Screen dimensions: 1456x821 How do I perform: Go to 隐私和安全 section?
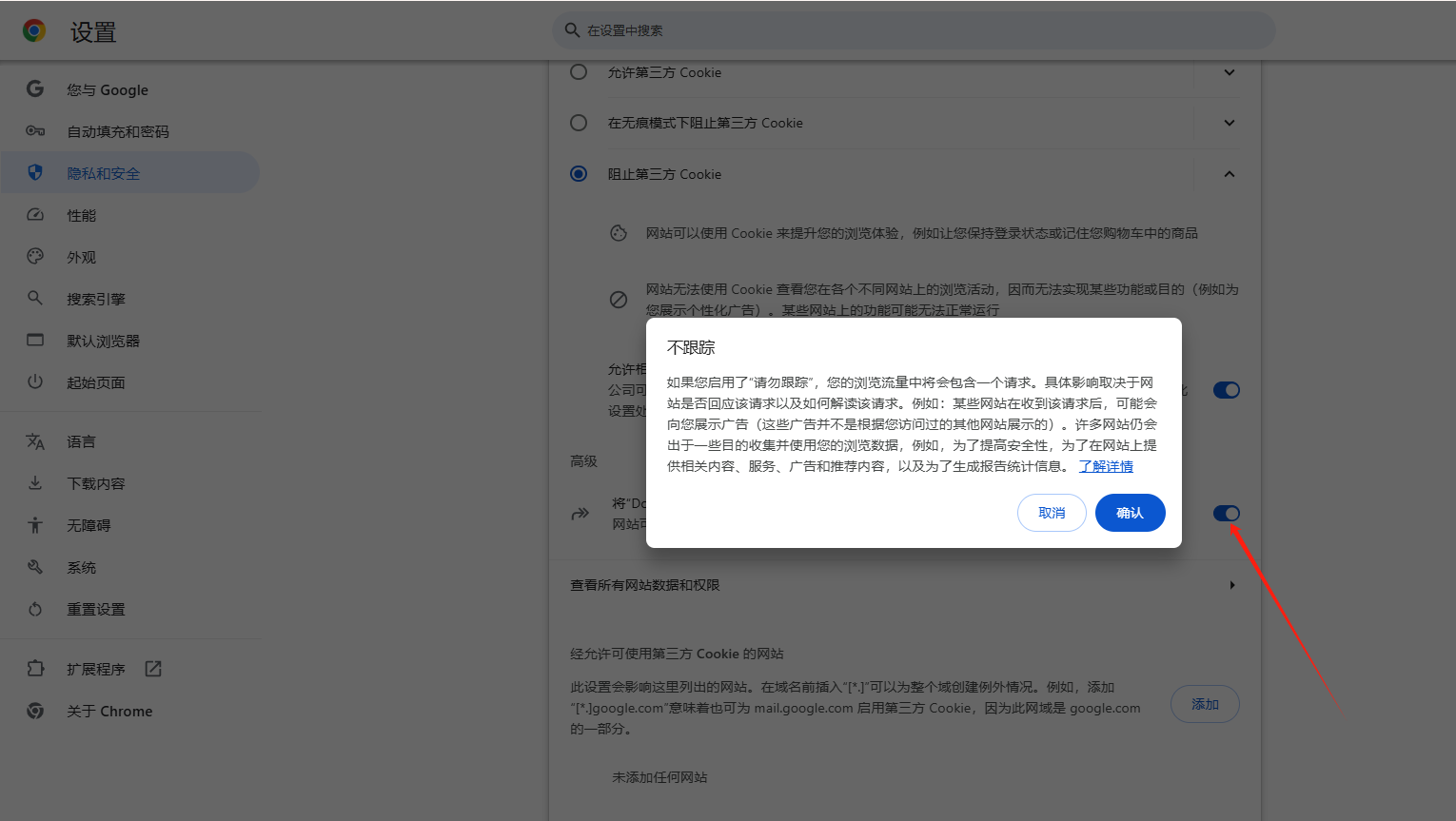click(130, 173)
